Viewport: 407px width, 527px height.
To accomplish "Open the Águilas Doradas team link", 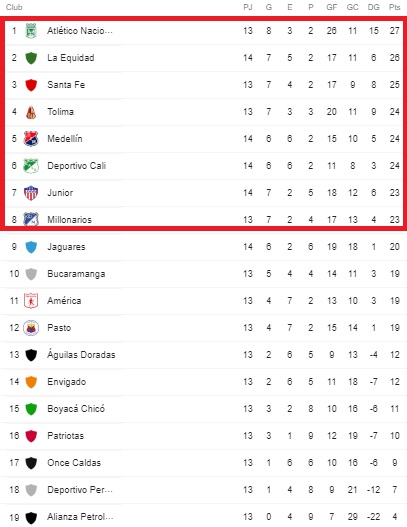I will [x=81, y=354].
